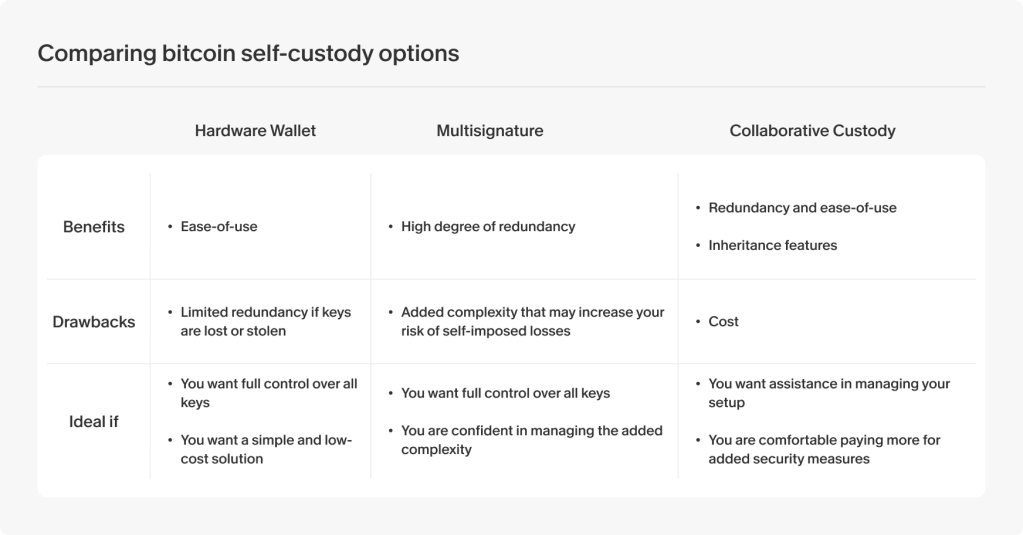Screen dimensions: 1023x535
Task: Select the Hardware Wallet column header
Action: (255, 130)
